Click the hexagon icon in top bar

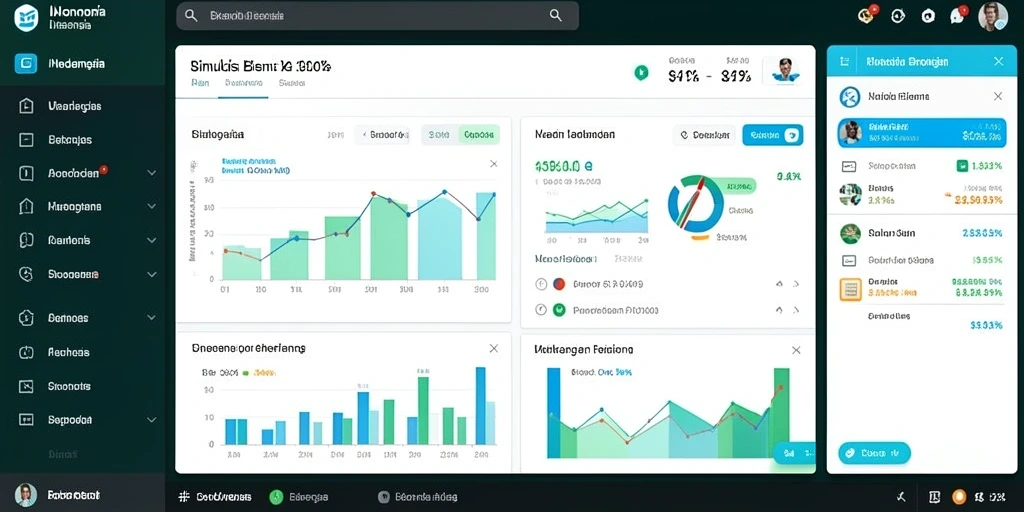click(928, 16)
